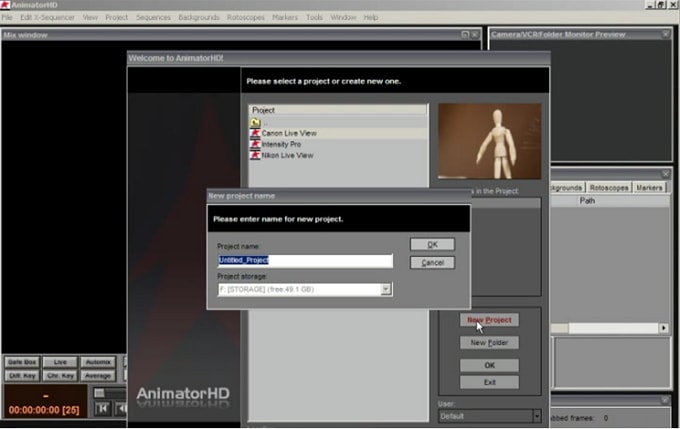Open the Window menu

[x=343, y=17]
